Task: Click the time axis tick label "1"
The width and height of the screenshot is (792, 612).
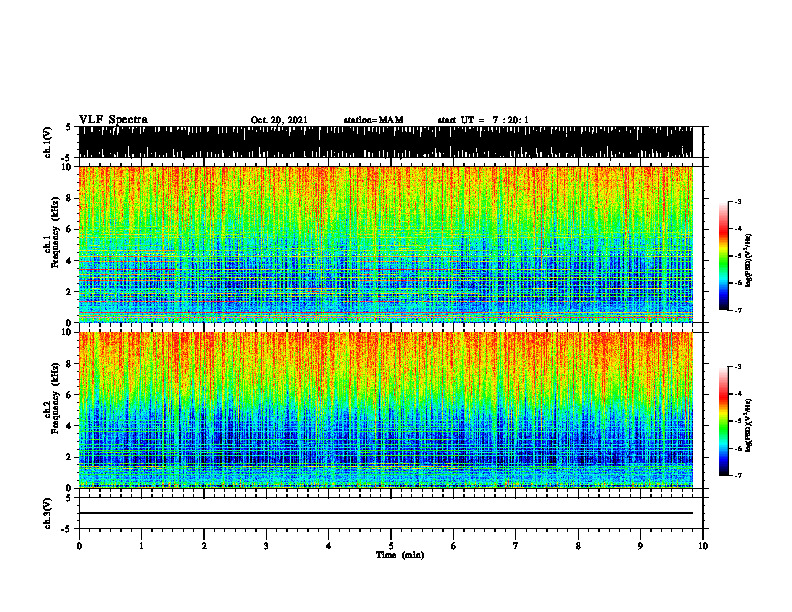Action: [141, 546]
